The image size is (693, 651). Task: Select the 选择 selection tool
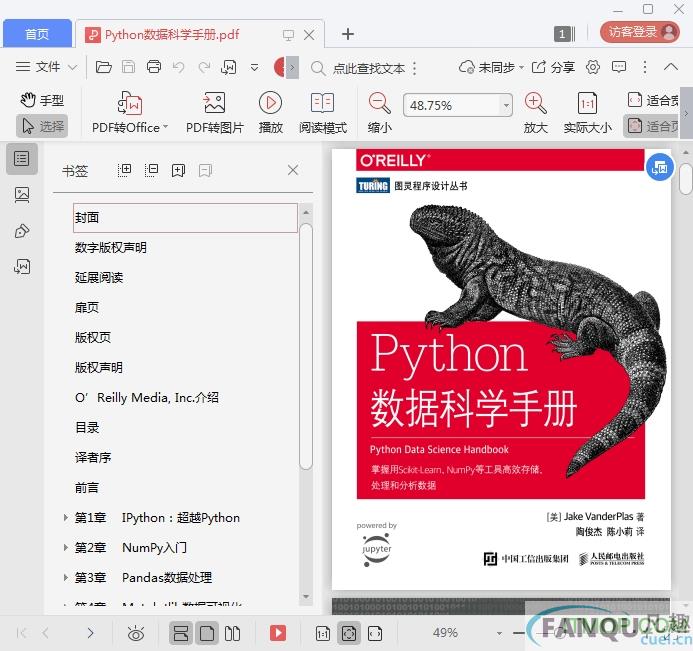click(42, 126)
